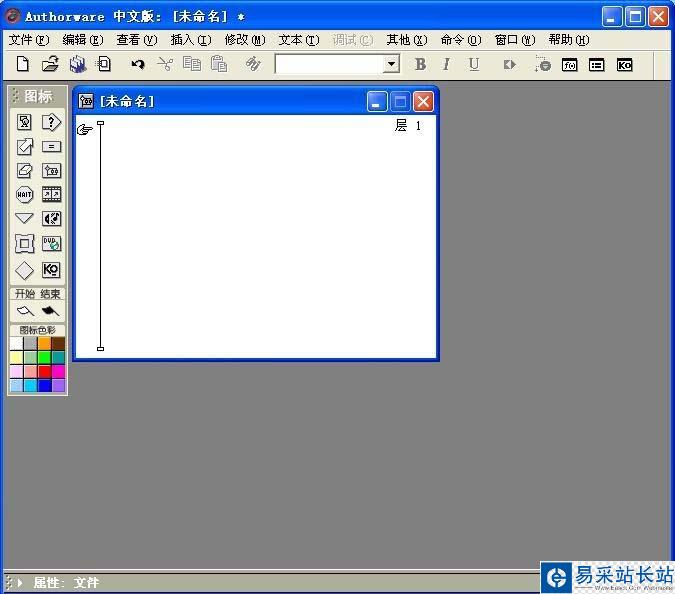Click the Copy toolbar icon
675x594 pixels.
point(192,64)
